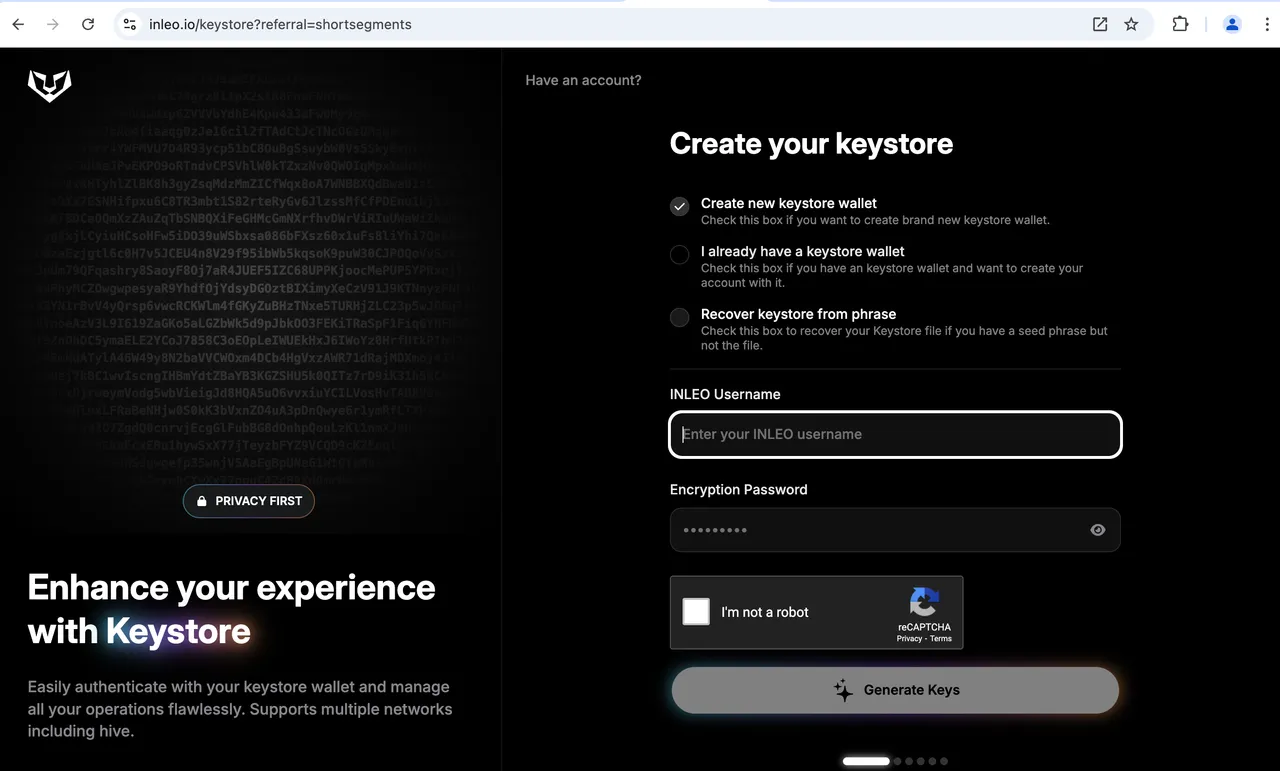
Task: Check the I'm not a robot box
Action: point(696,612)
